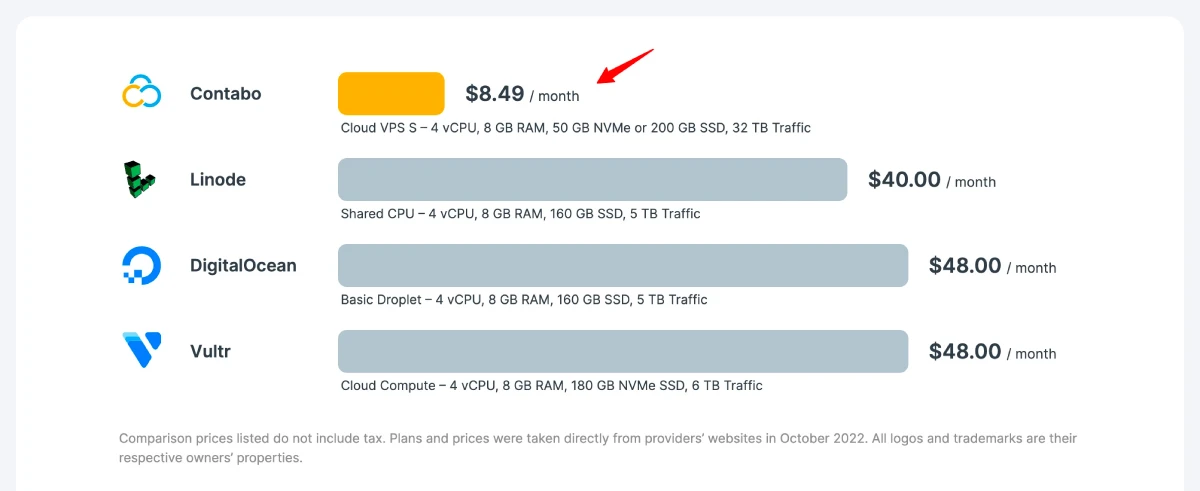Image resolution: width=1200 pixels, height=491 pixels.
Task: Click the Cloud VPS S plan description
Action: (576, 128)
